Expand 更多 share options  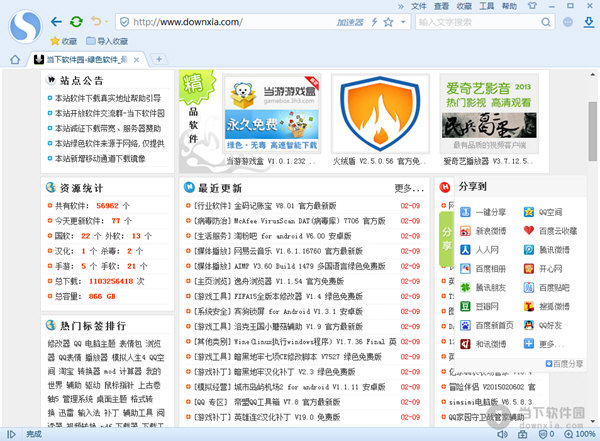point(544,344)
